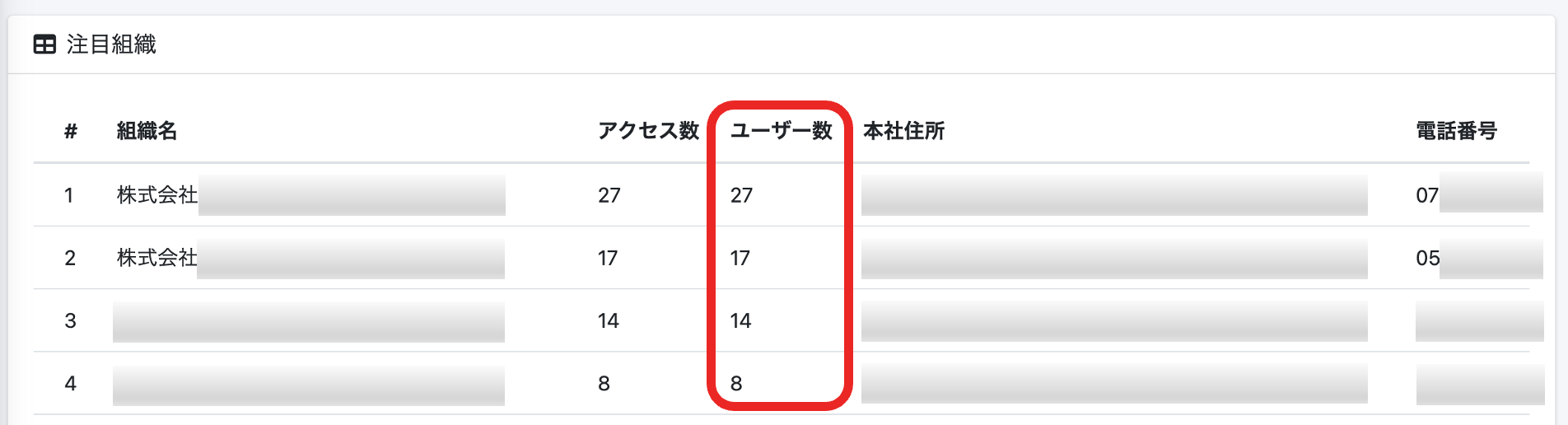Click the 組織名 column header
Image resolution: width=1568 pixels, height=425 pixels.
[x=147, y=131]
